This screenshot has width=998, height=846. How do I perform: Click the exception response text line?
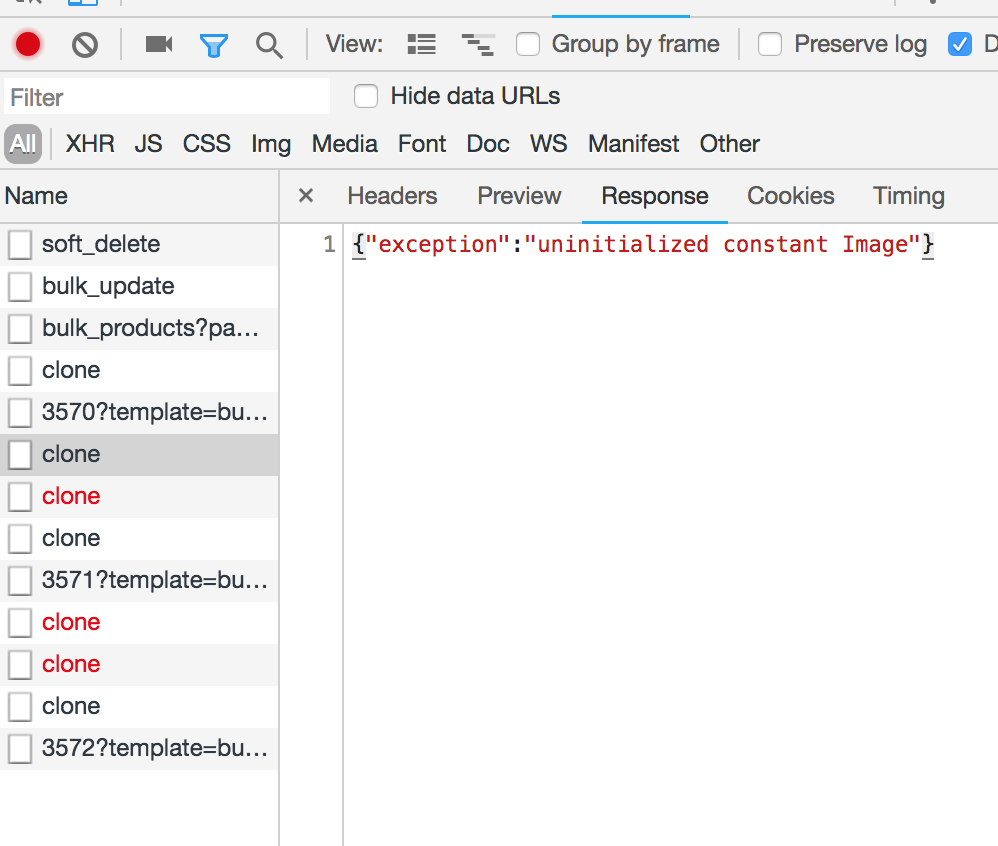[643, 244]
